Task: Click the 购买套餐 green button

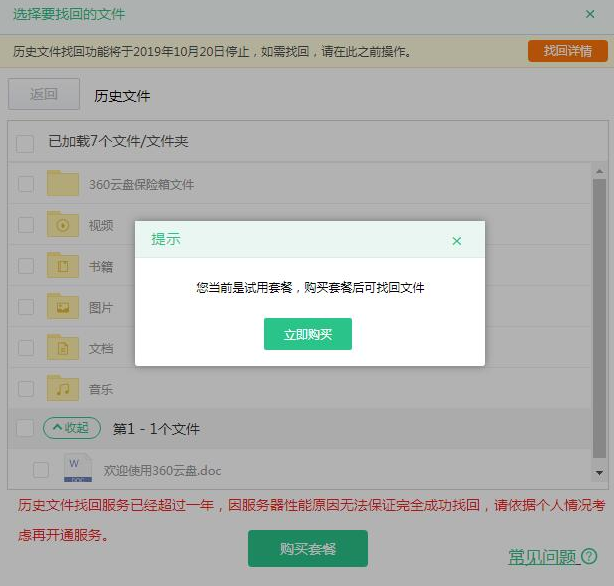Action: (308, 548)
